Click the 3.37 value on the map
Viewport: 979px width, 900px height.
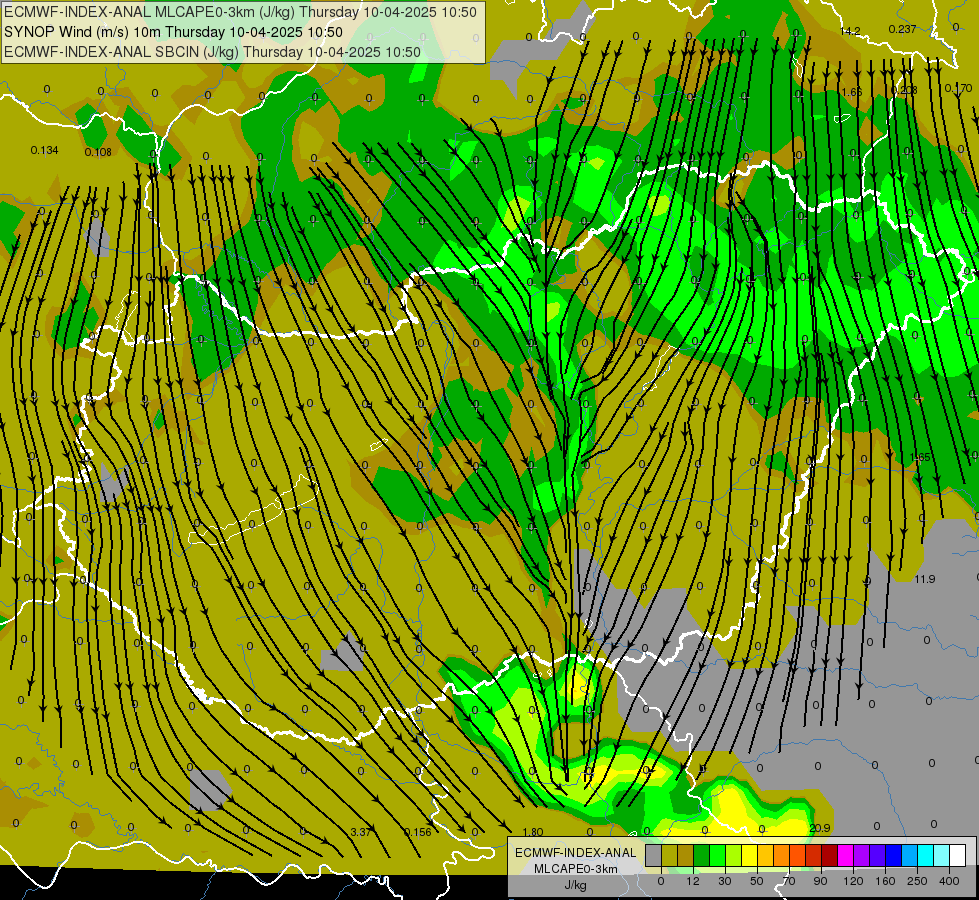pyautogui.click(x=361, y=832)
